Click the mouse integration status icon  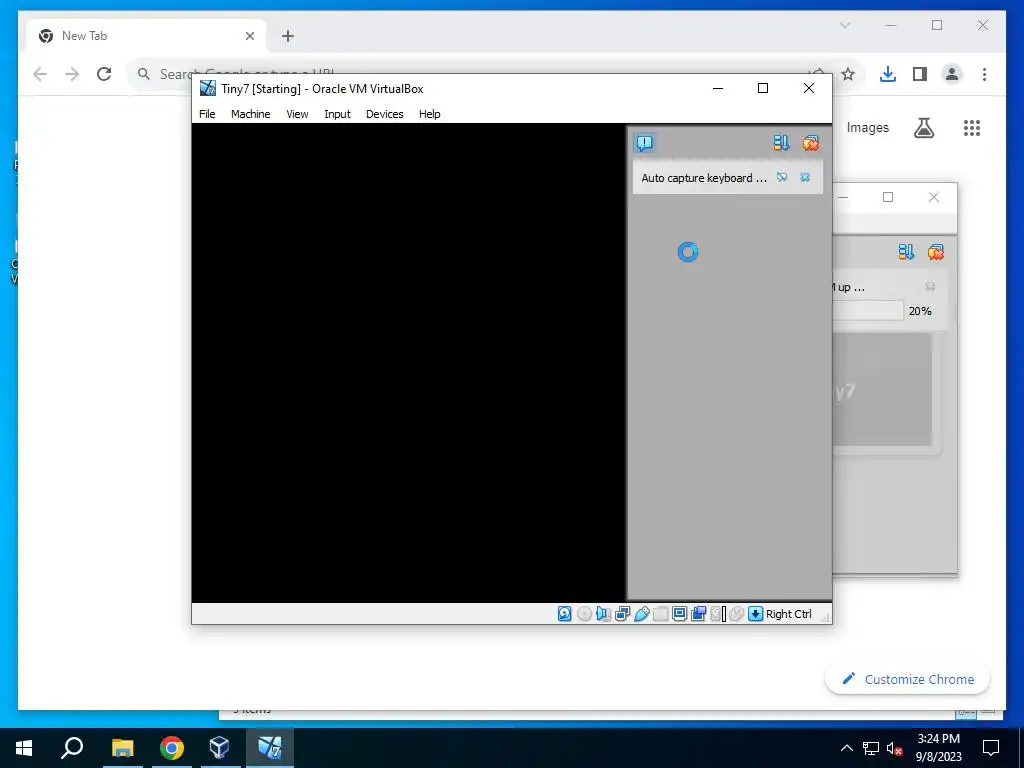click(736, 614)
